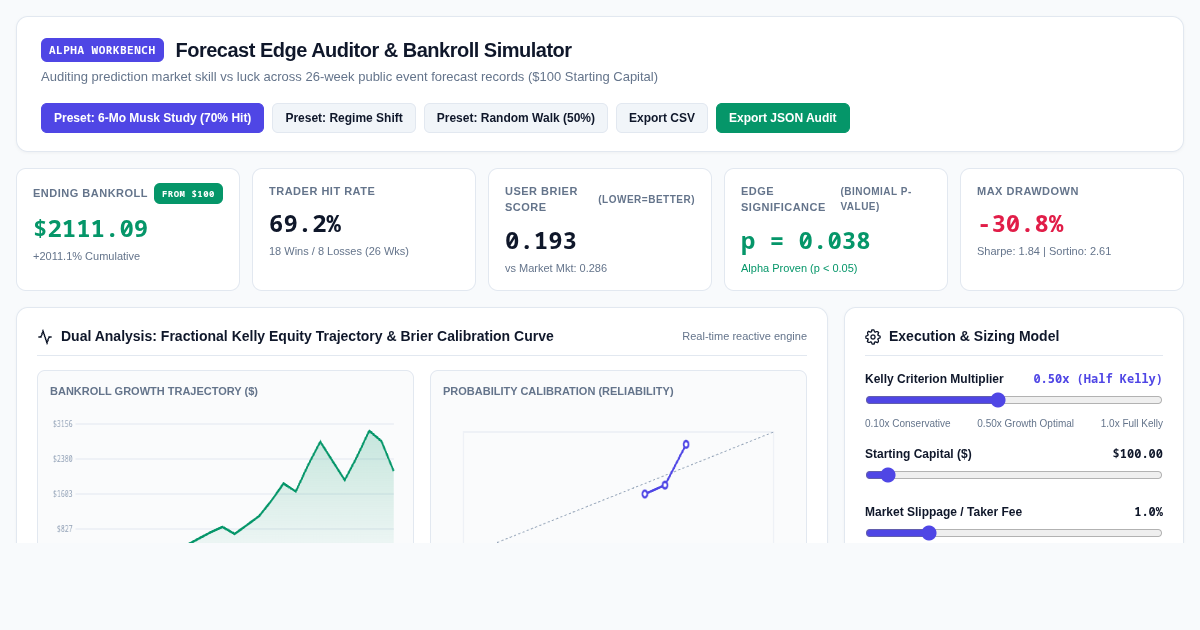This screenshot has height=630, width=1200.
Task: Click the Probability Calibration (Reliability) chart heading
Action: tap(558, 391)
